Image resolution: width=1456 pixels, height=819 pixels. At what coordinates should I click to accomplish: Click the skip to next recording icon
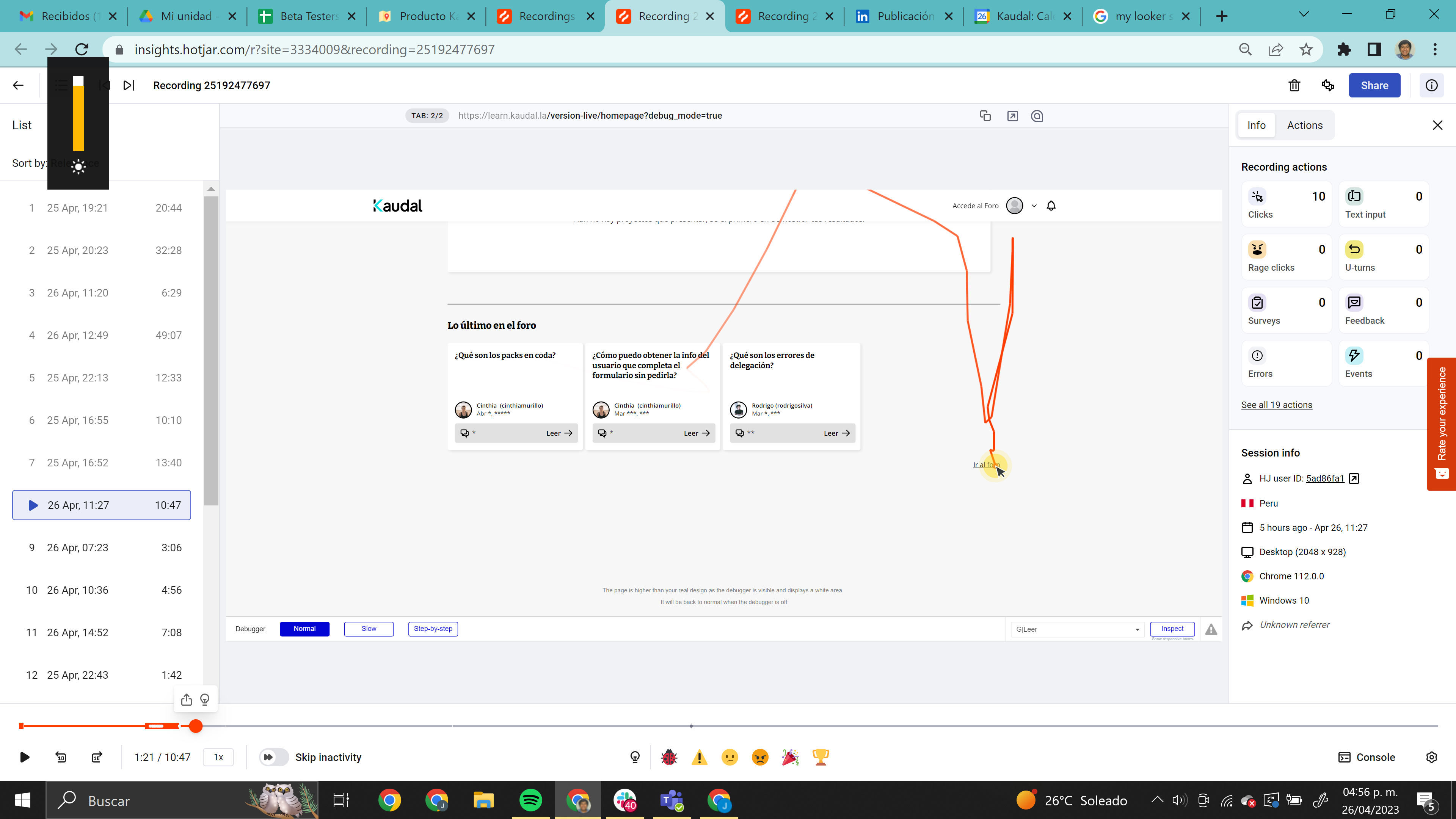click(129, 85)
